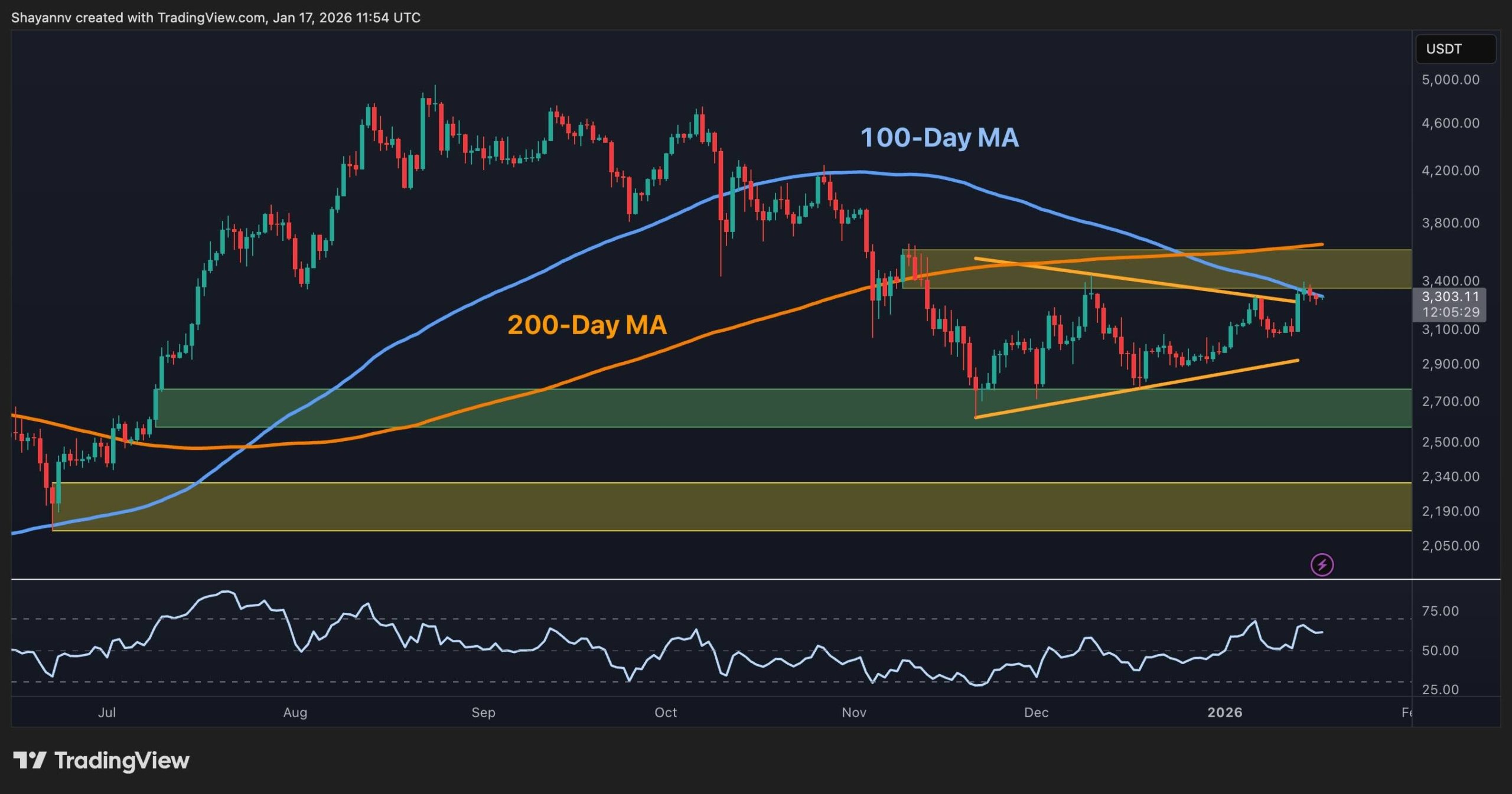Click the Shayannv author name in the header
Viewport: 1512px width, 794px height.
click(x=41, y=17)
